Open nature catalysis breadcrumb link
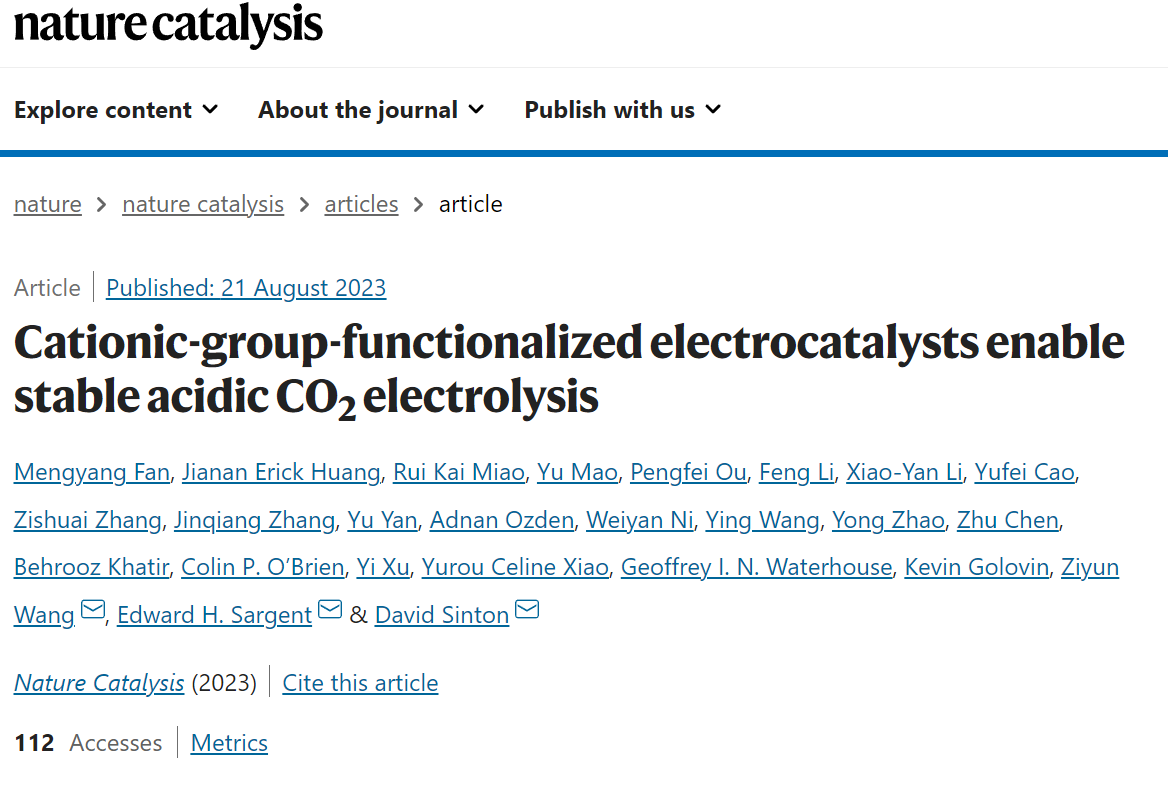 click(x=203, y=204)
